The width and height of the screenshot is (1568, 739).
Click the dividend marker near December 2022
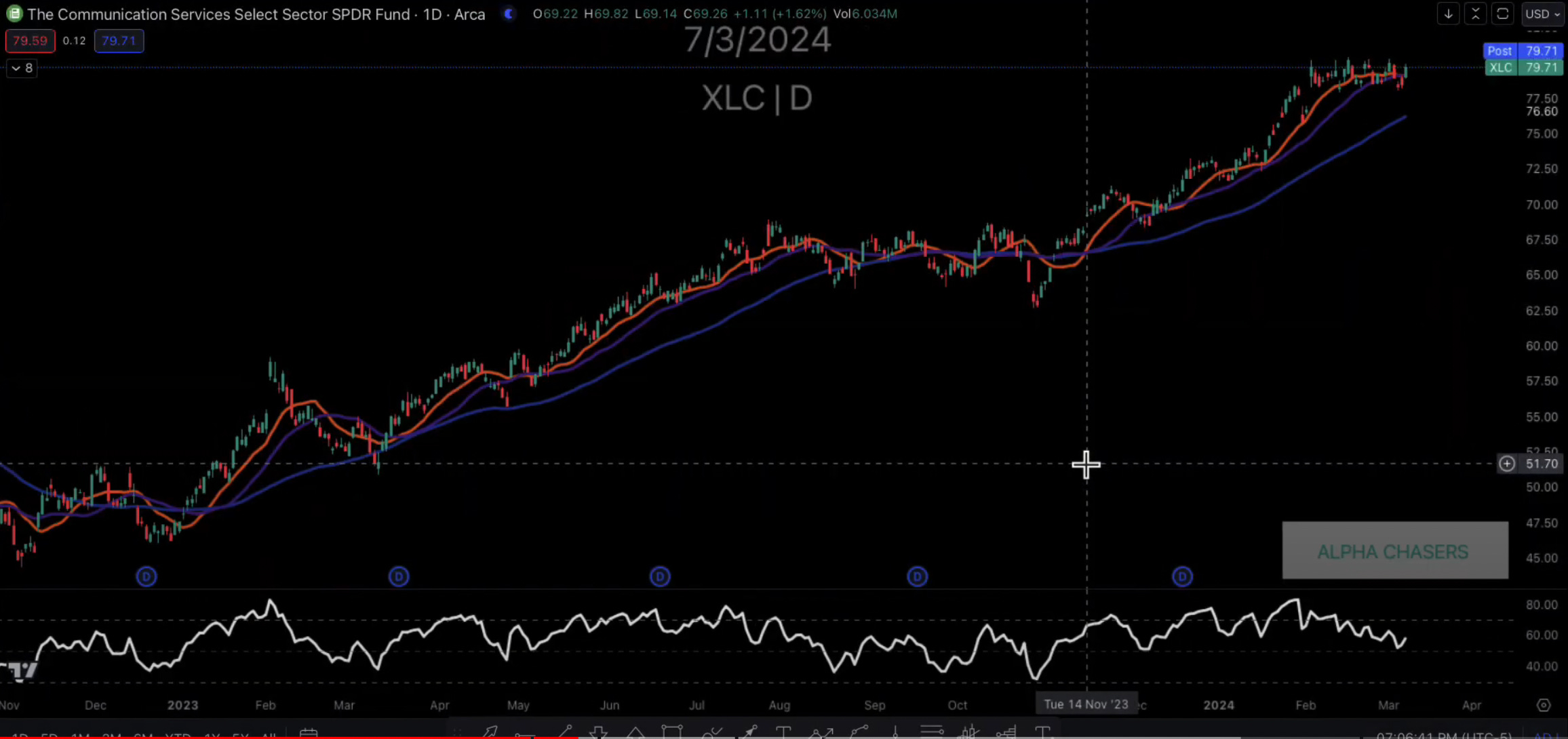[146, 576]
